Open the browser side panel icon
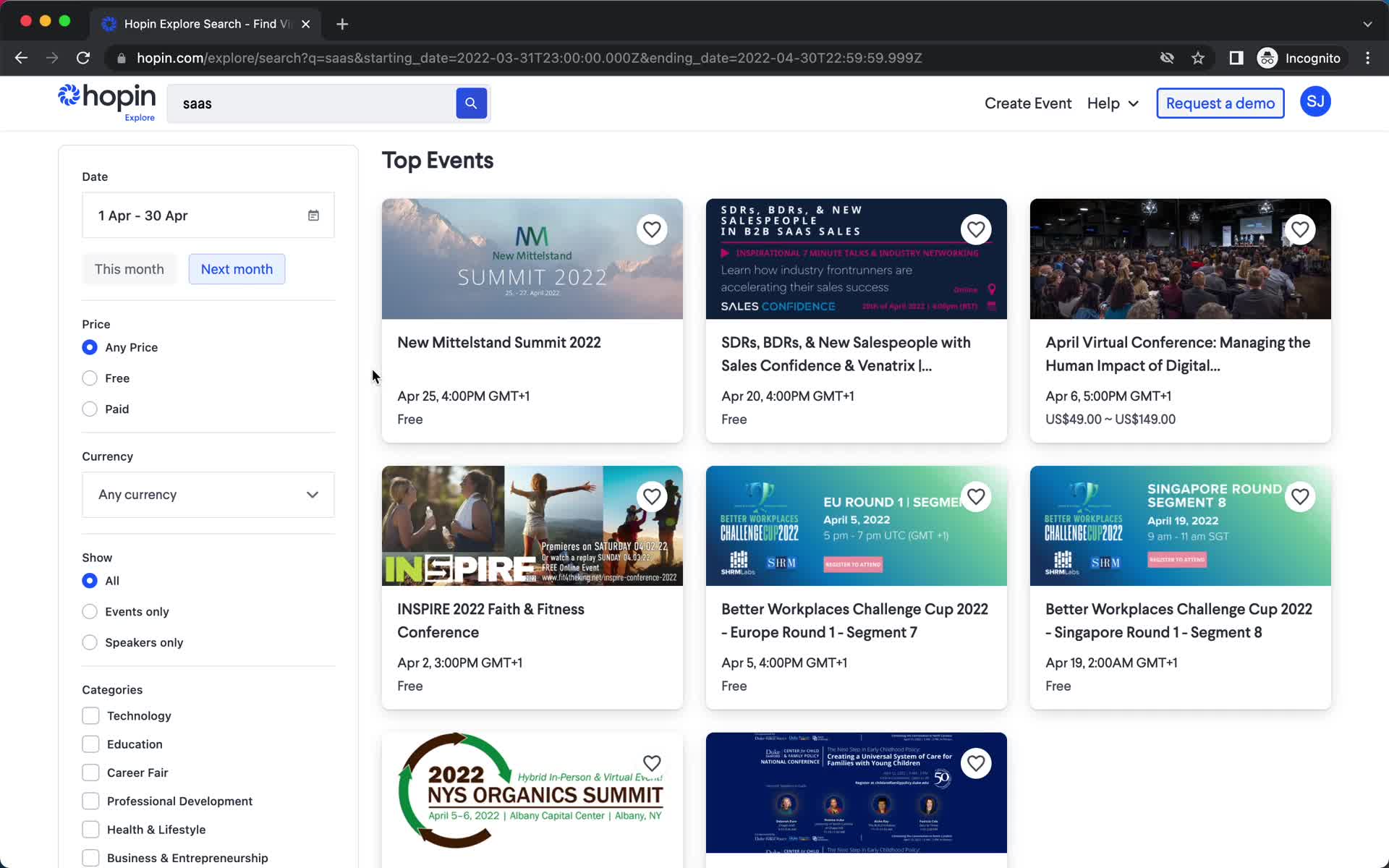 1236,58
